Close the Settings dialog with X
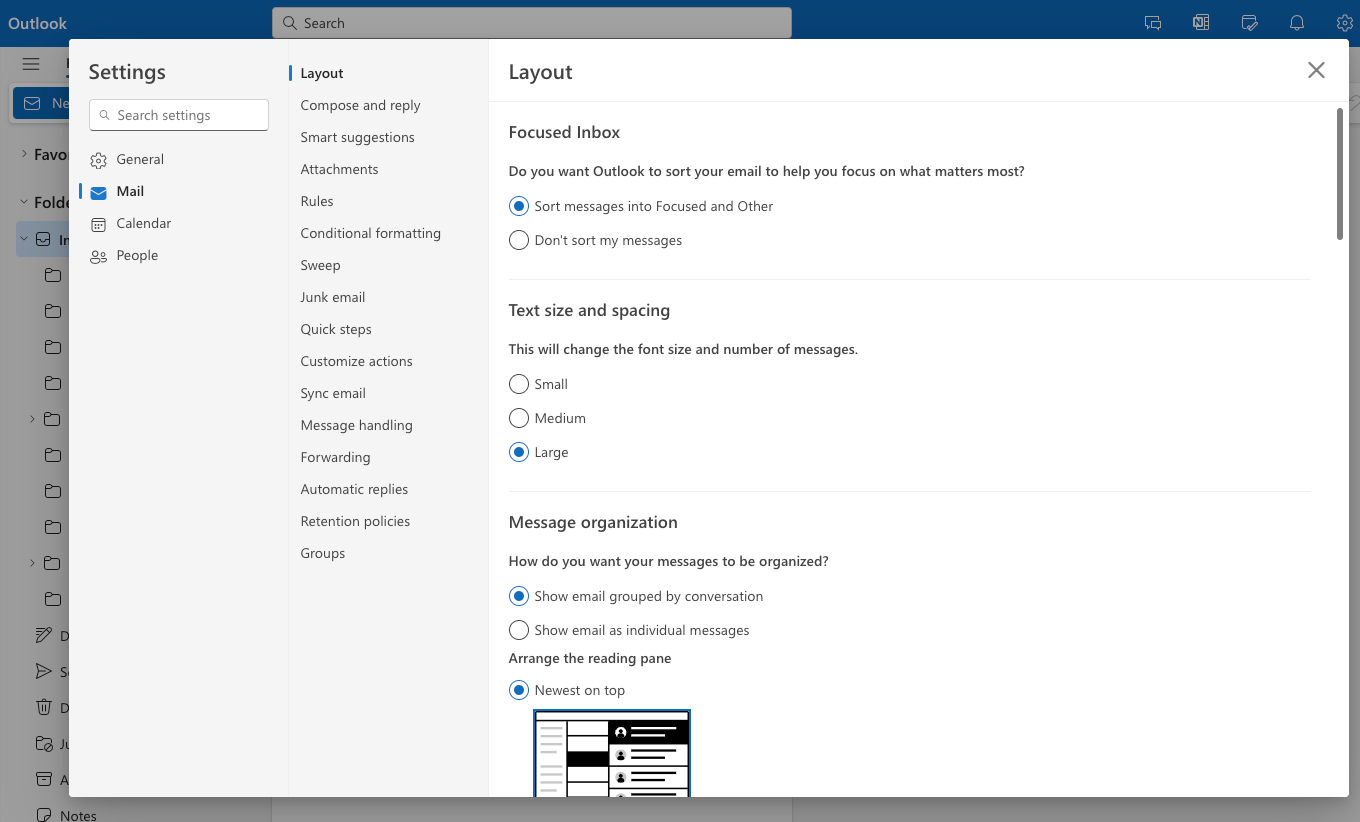 coord(1316,70)
